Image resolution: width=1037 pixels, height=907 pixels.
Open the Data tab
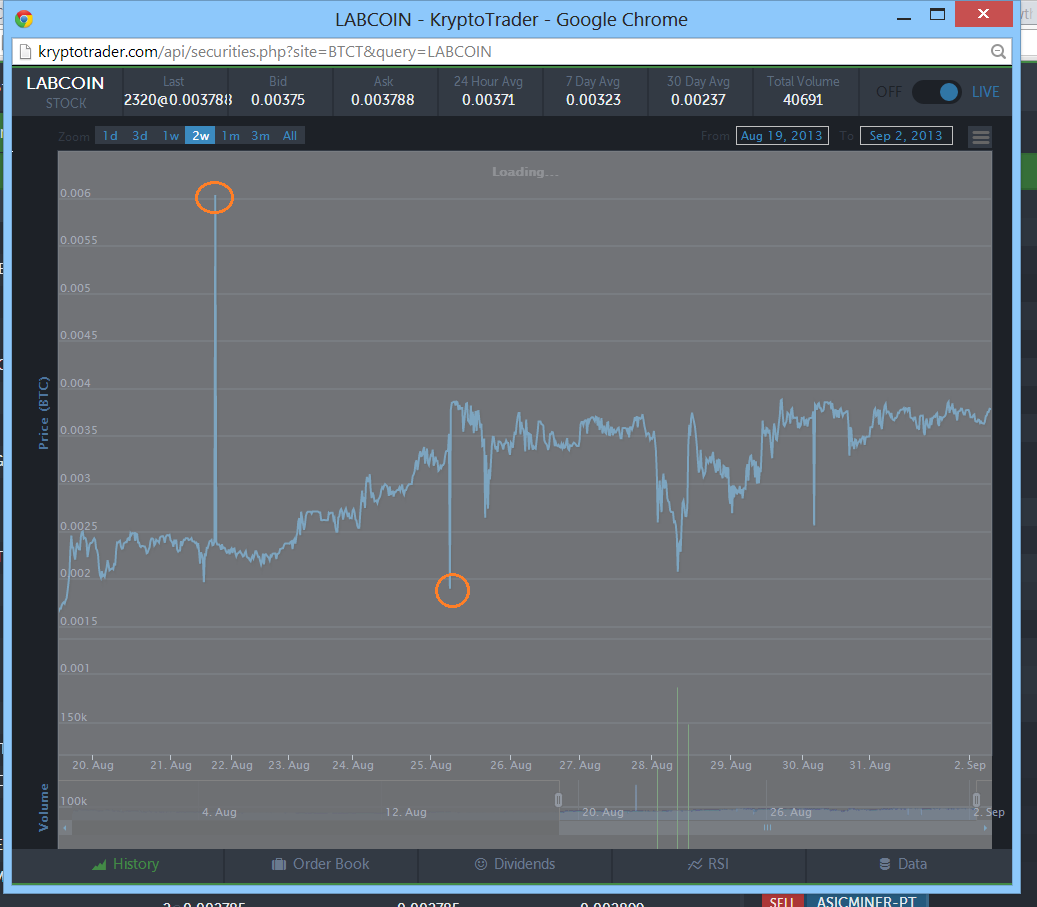coord(903,864)
